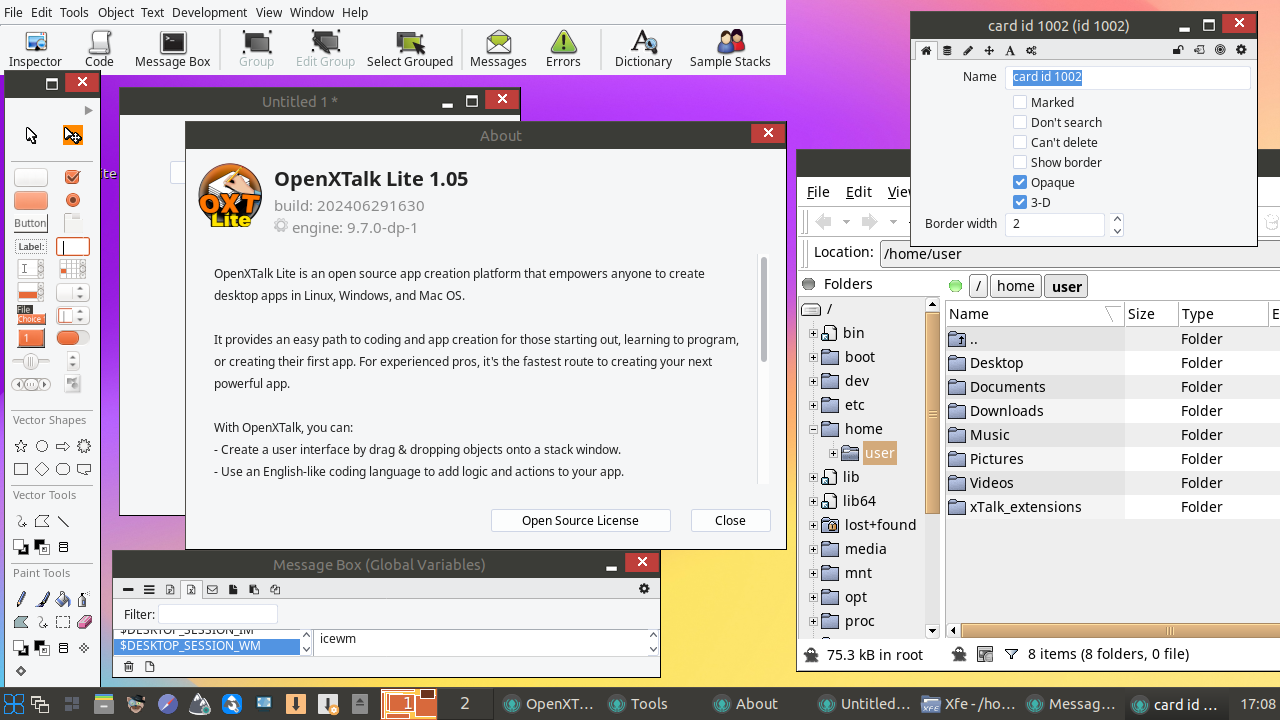Viewport: 1280px width, 720px height.
Task: Select the paint spray can tool
Action: [84, 599]
